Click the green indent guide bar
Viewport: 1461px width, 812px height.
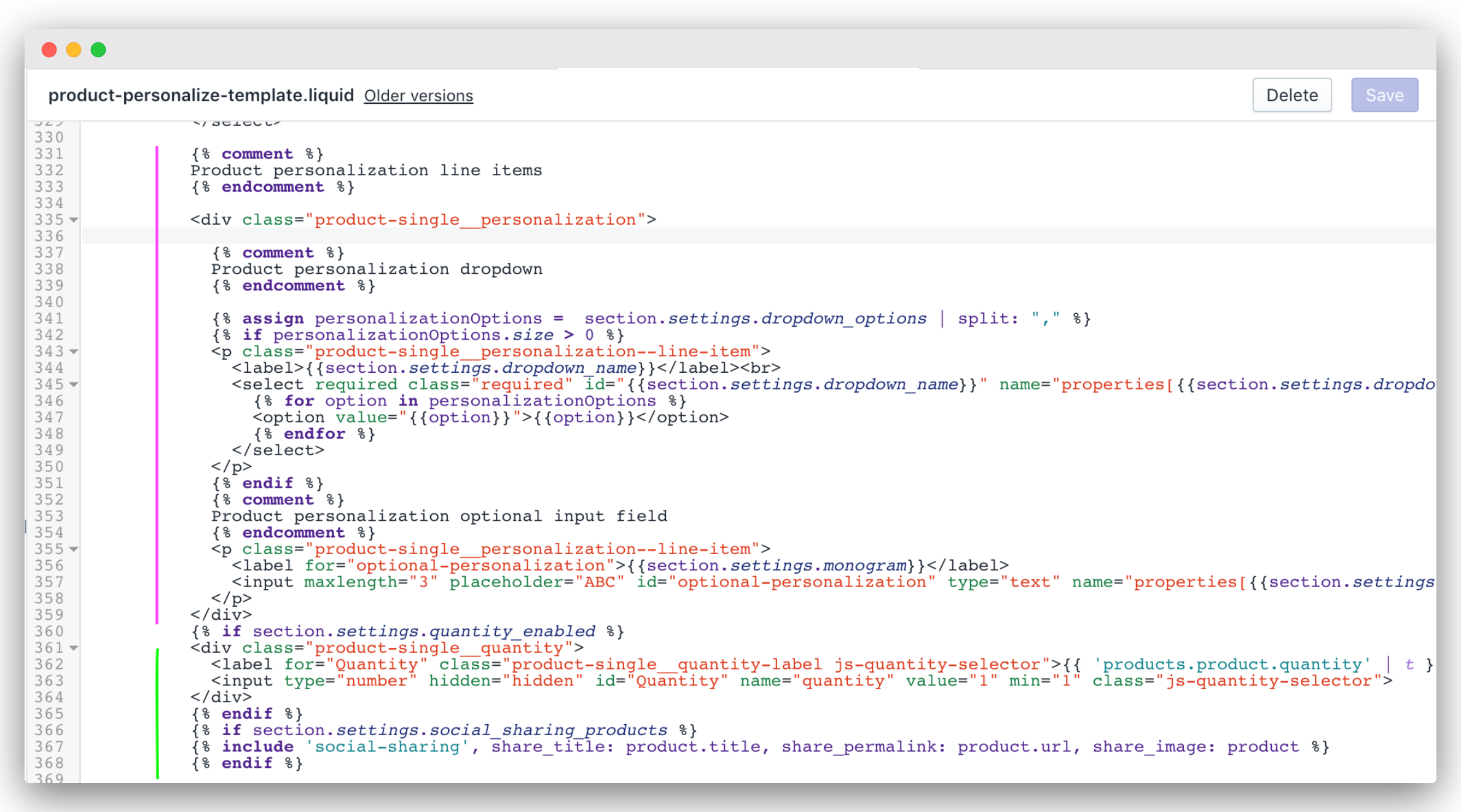coord(158,712)
